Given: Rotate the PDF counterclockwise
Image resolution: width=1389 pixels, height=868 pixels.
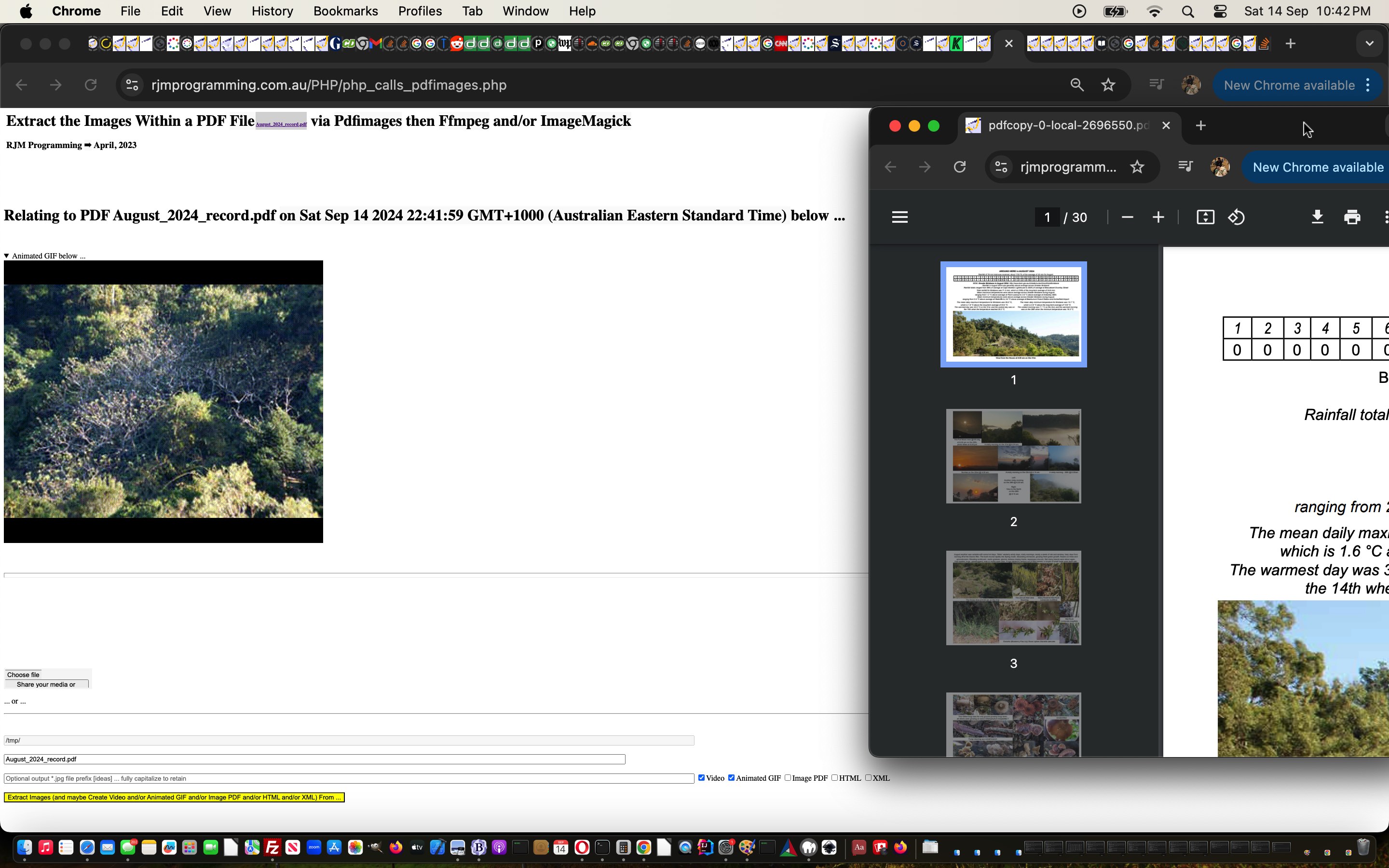Looking at the screenshot, I should pyautogui.click(x=1236, y=217).
